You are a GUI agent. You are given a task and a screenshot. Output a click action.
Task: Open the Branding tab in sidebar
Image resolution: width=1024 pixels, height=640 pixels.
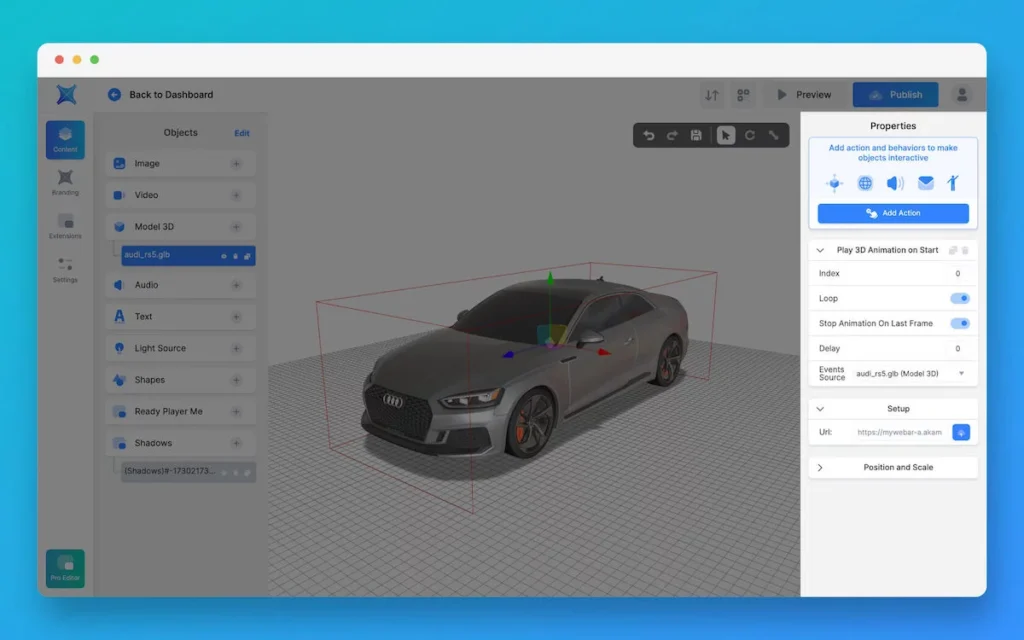click(x=65, y=182)
